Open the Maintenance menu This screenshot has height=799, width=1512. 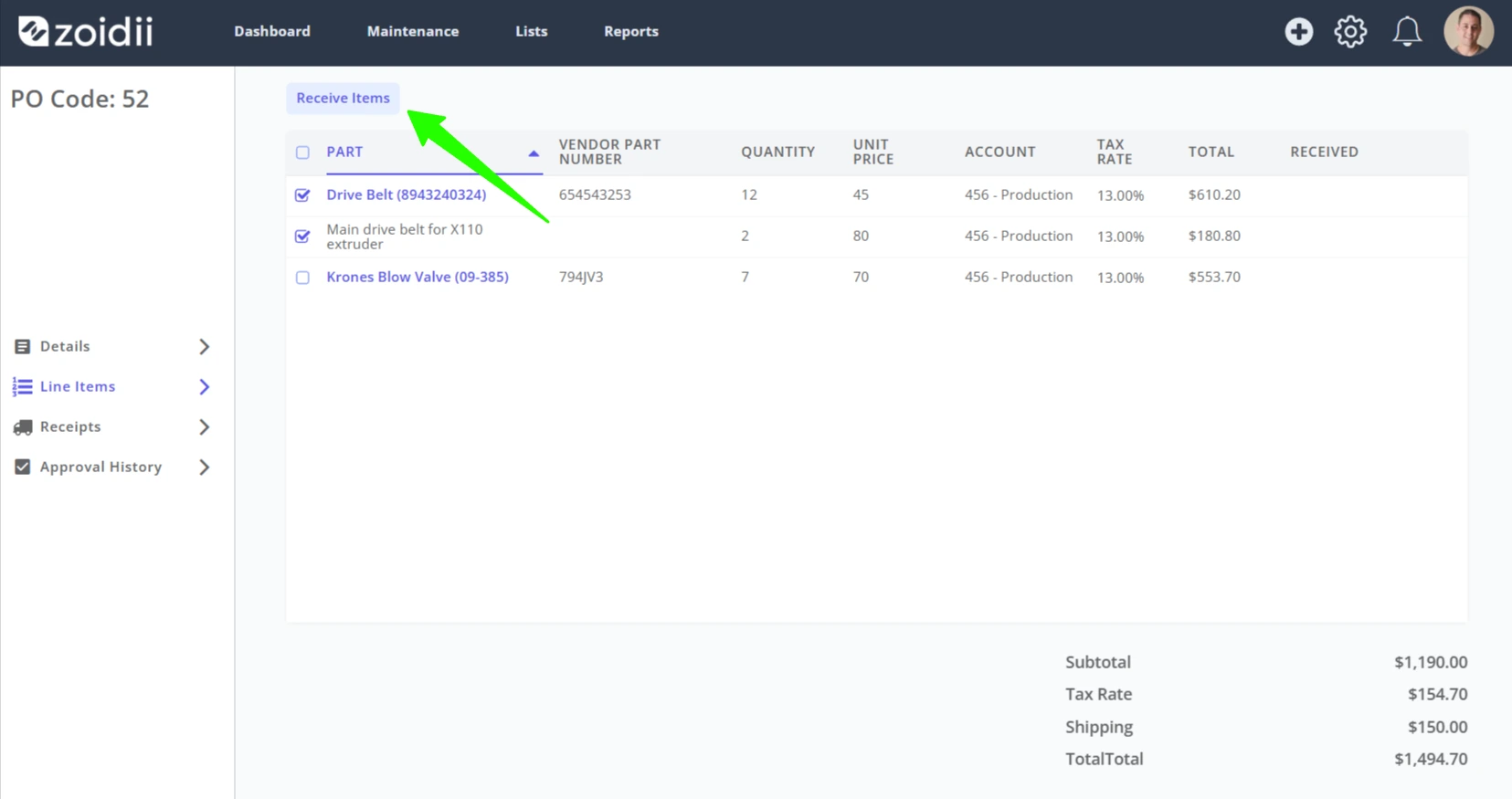413,31
